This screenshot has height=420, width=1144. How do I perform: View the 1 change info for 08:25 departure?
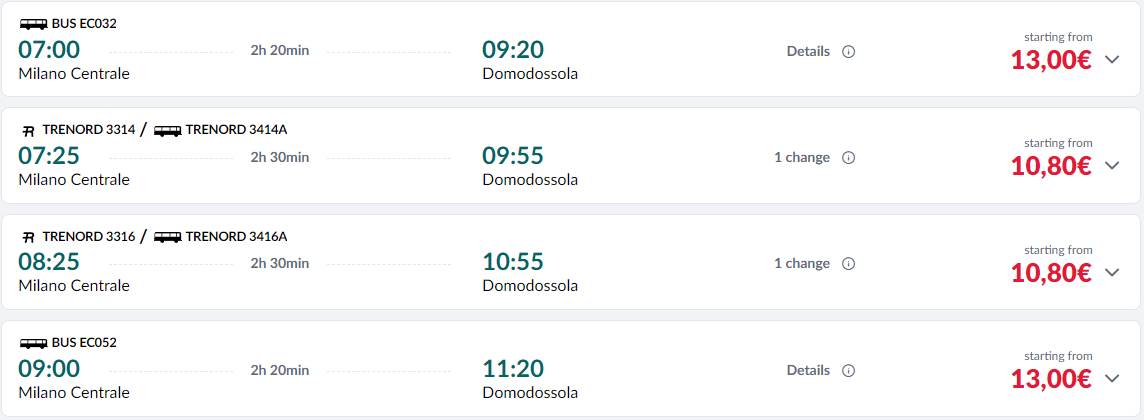[802, 264]
